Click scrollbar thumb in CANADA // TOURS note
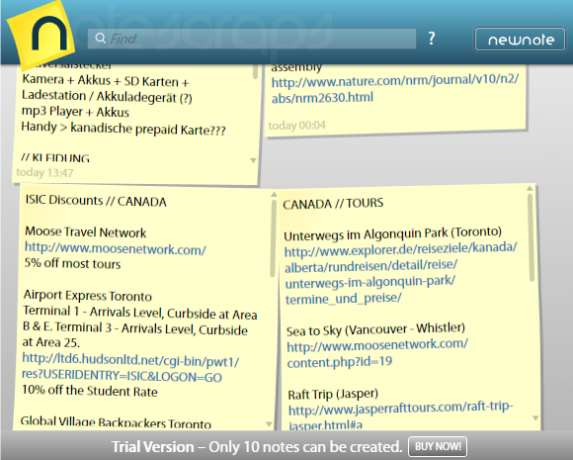This screenshot has height=460, width=573. tap(531, 237)
